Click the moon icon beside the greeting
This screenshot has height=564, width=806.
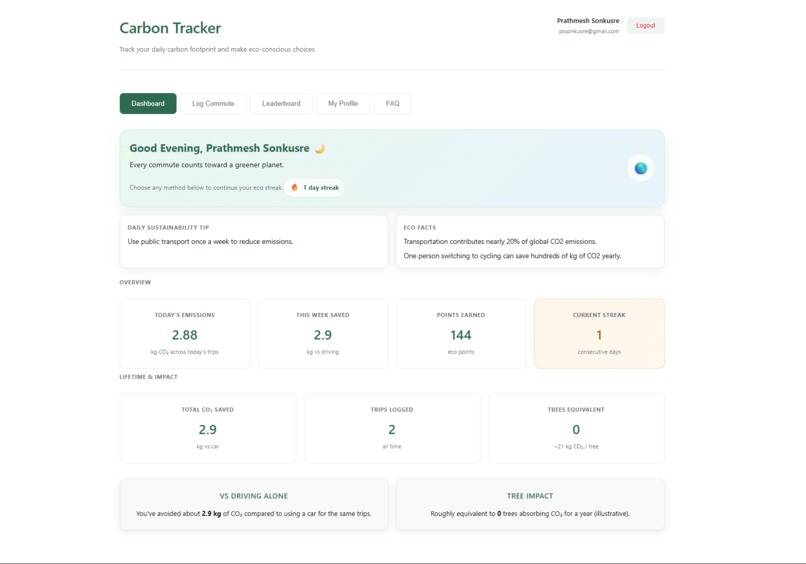click(x=320, y=149)
